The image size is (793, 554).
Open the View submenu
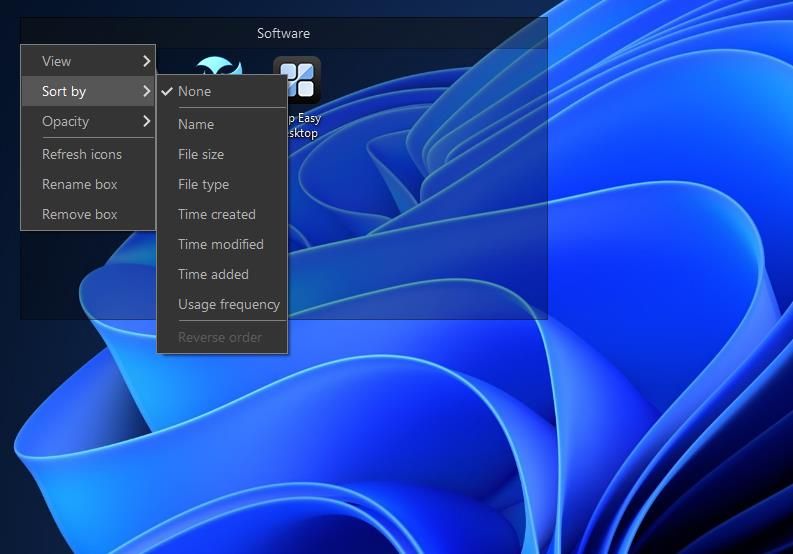coord(88,61)
